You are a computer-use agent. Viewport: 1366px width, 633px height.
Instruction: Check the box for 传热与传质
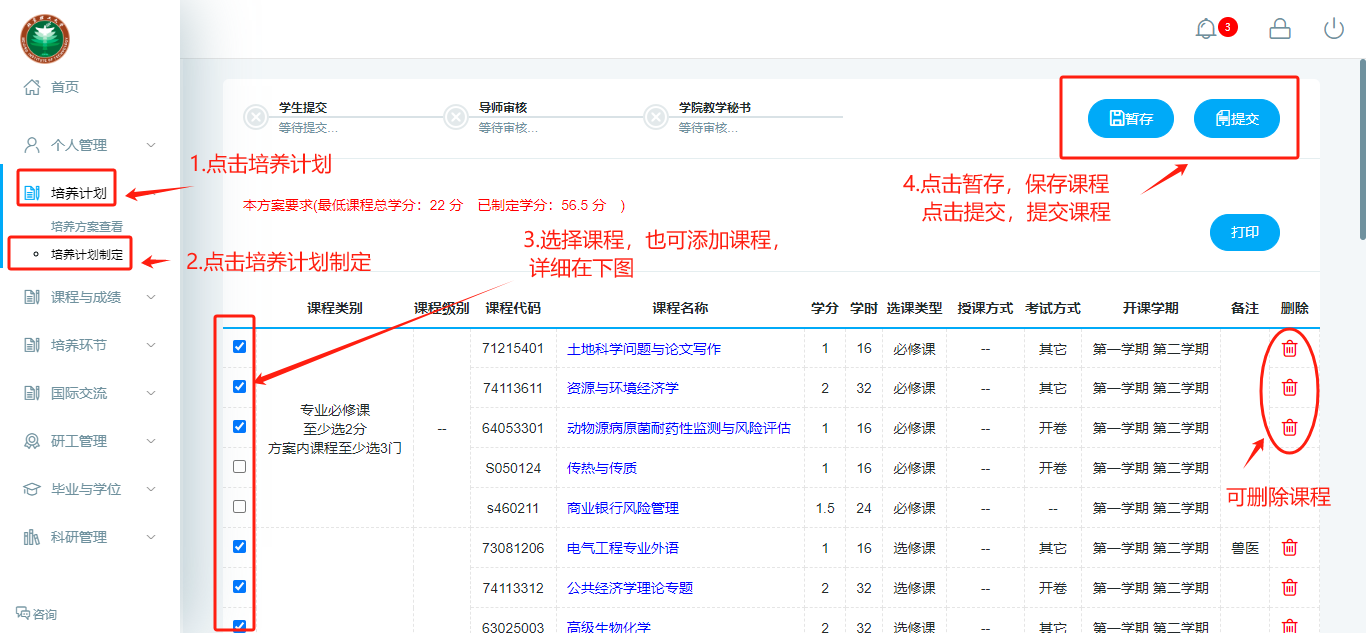(239, 467)
